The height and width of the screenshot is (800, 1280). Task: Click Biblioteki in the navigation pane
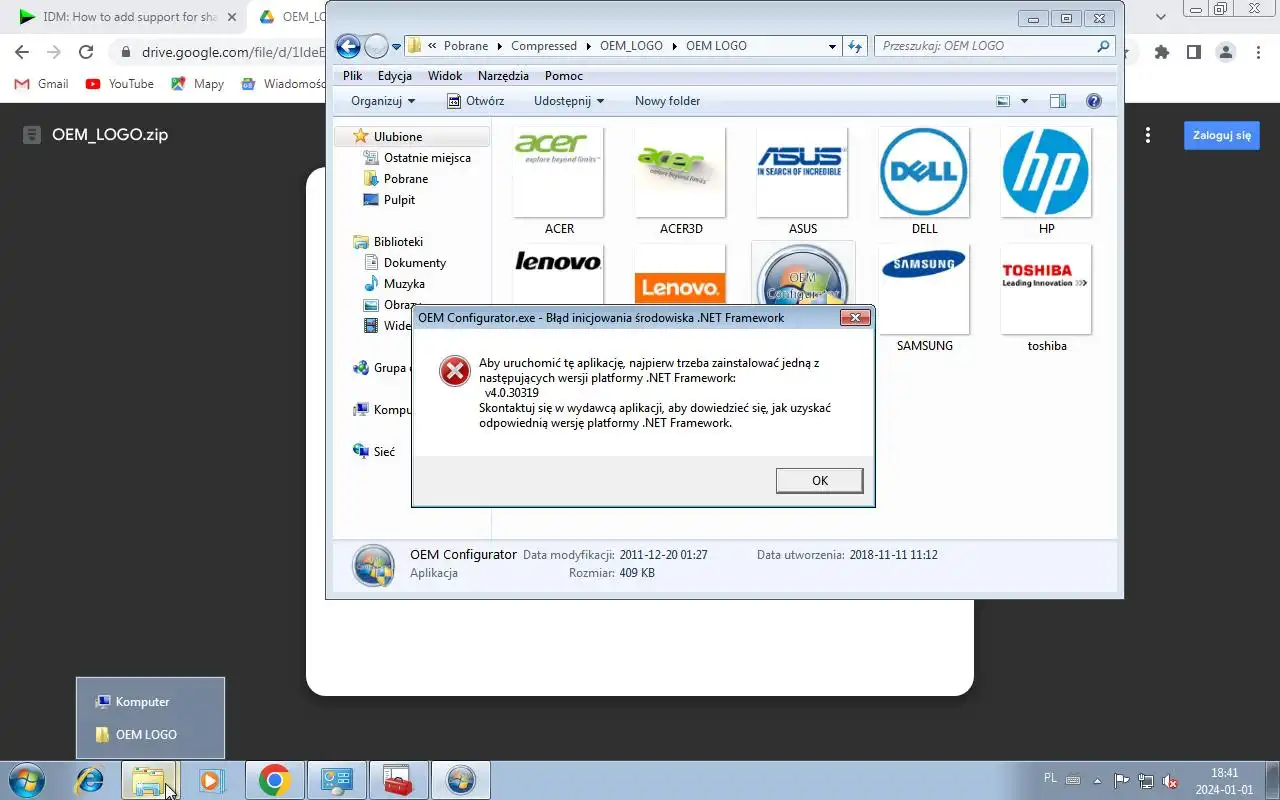click(x=398, y=242)
